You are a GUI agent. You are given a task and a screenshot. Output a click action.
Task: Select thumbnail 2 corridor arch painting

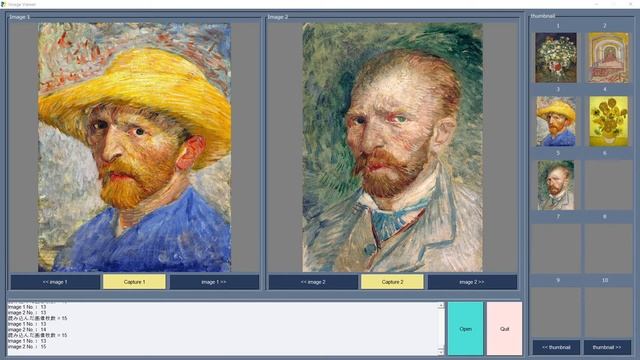click(608, 58)
